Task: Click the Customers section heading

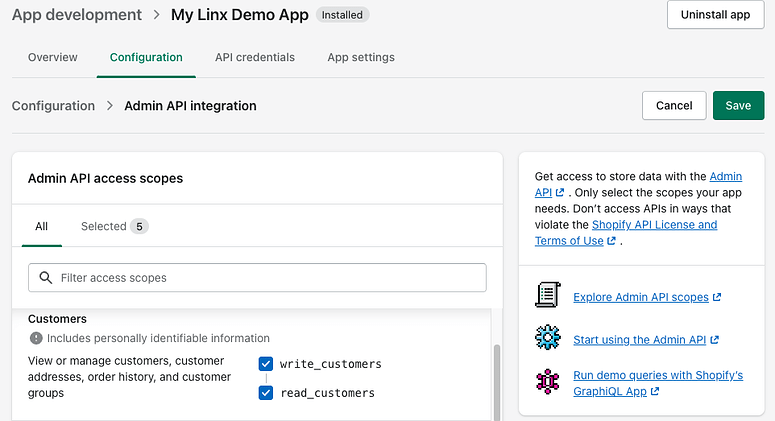Action: point(57,319)
